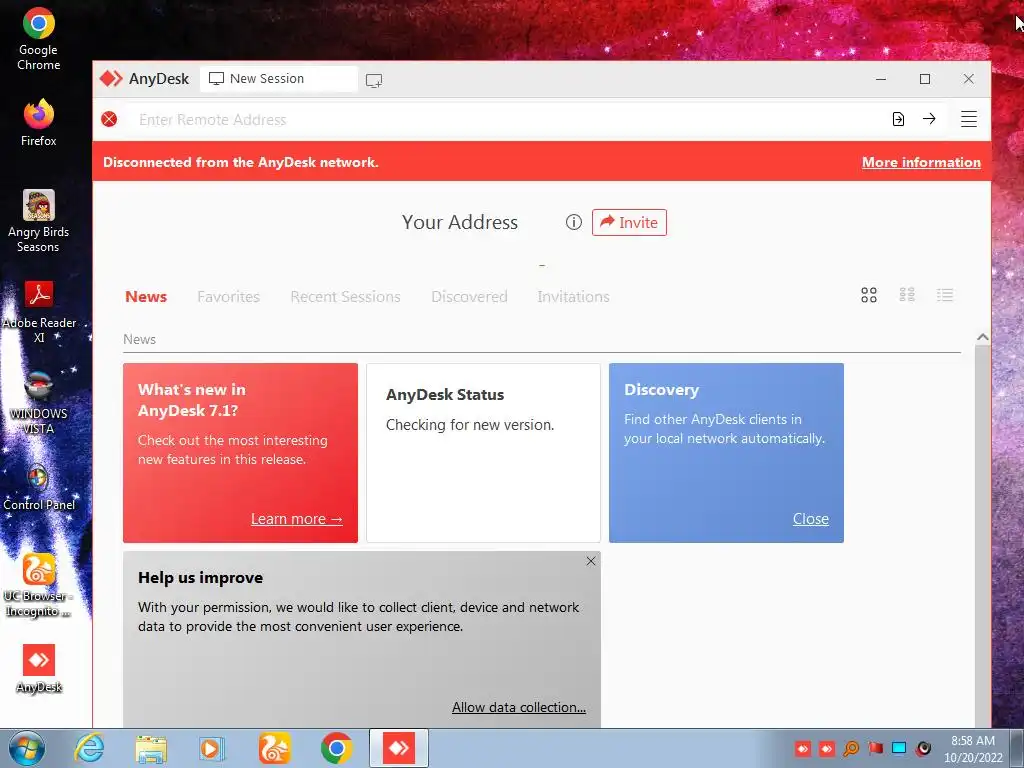Screen dimensions: 1024x768
Task: Open UC Browser from taskbar
Action: pyautogui.click(x=274, y=748)
